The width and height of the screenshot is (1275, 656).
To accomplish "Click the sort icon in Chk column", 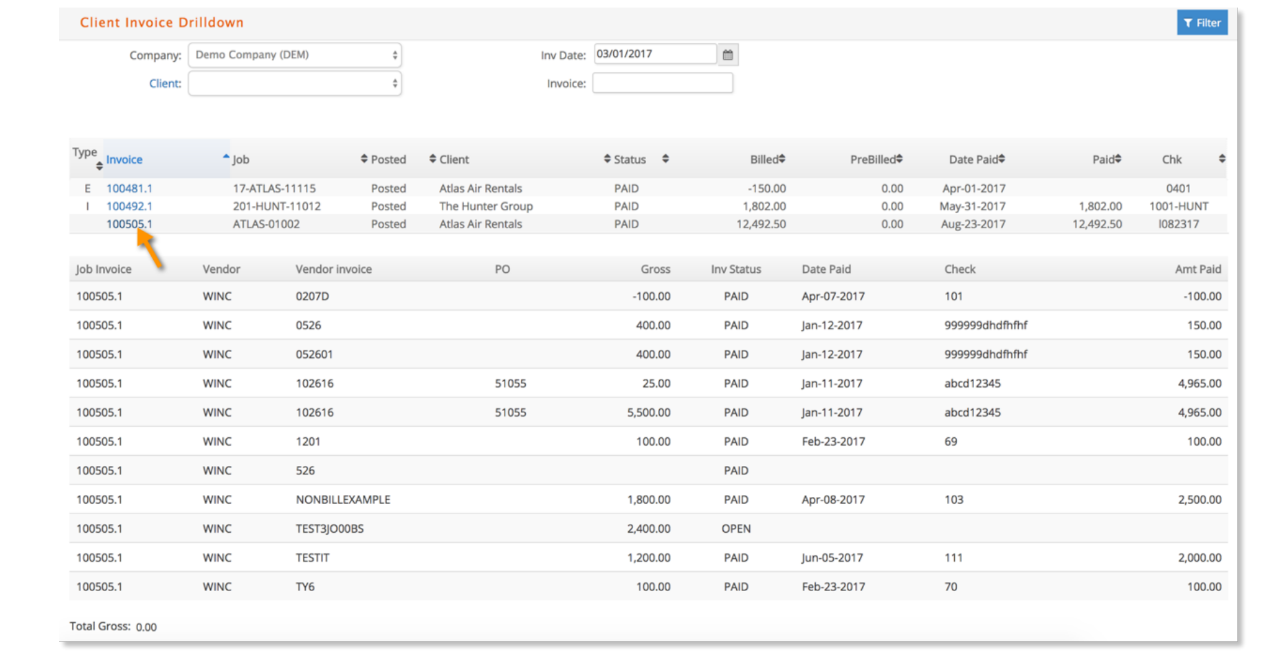I will point(1222,159).
